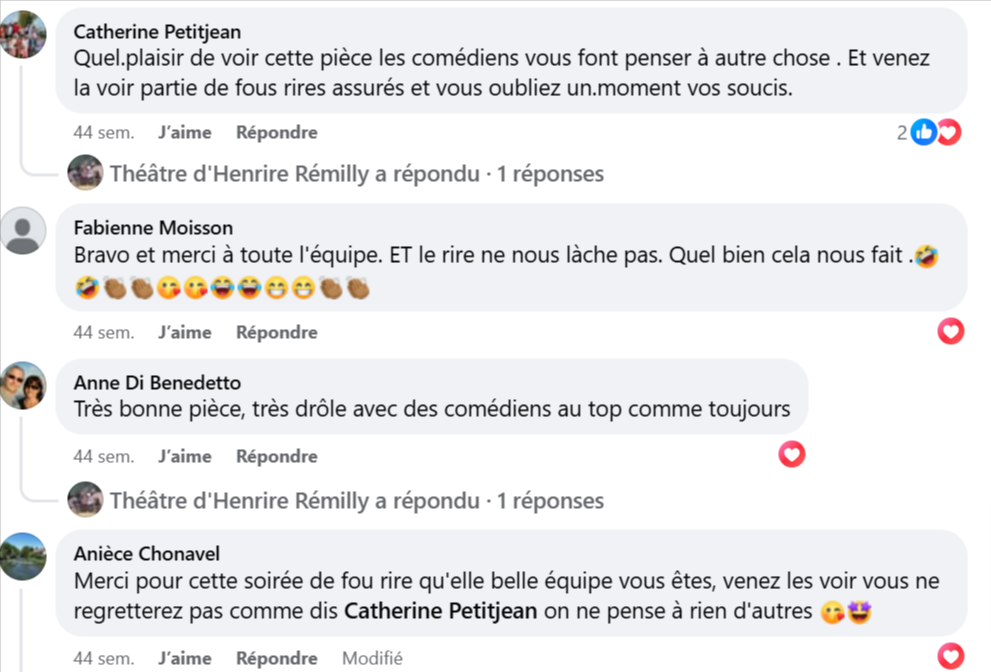Click Répondre under Catherine Petitjean's comment
Viewport: 991px width, 672px height.
click(277, 132)
